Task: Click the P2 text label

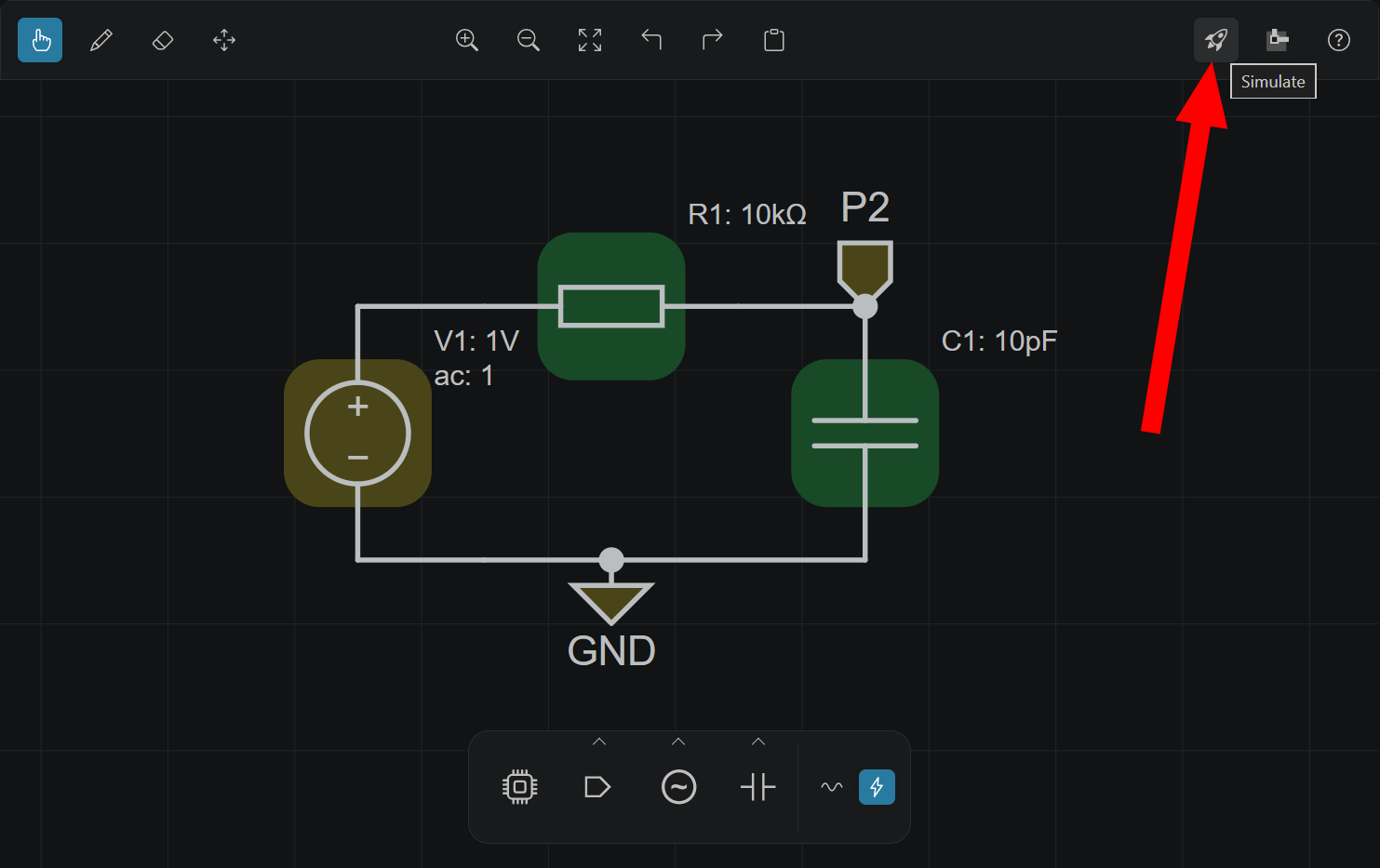Action: coord(865,207)
